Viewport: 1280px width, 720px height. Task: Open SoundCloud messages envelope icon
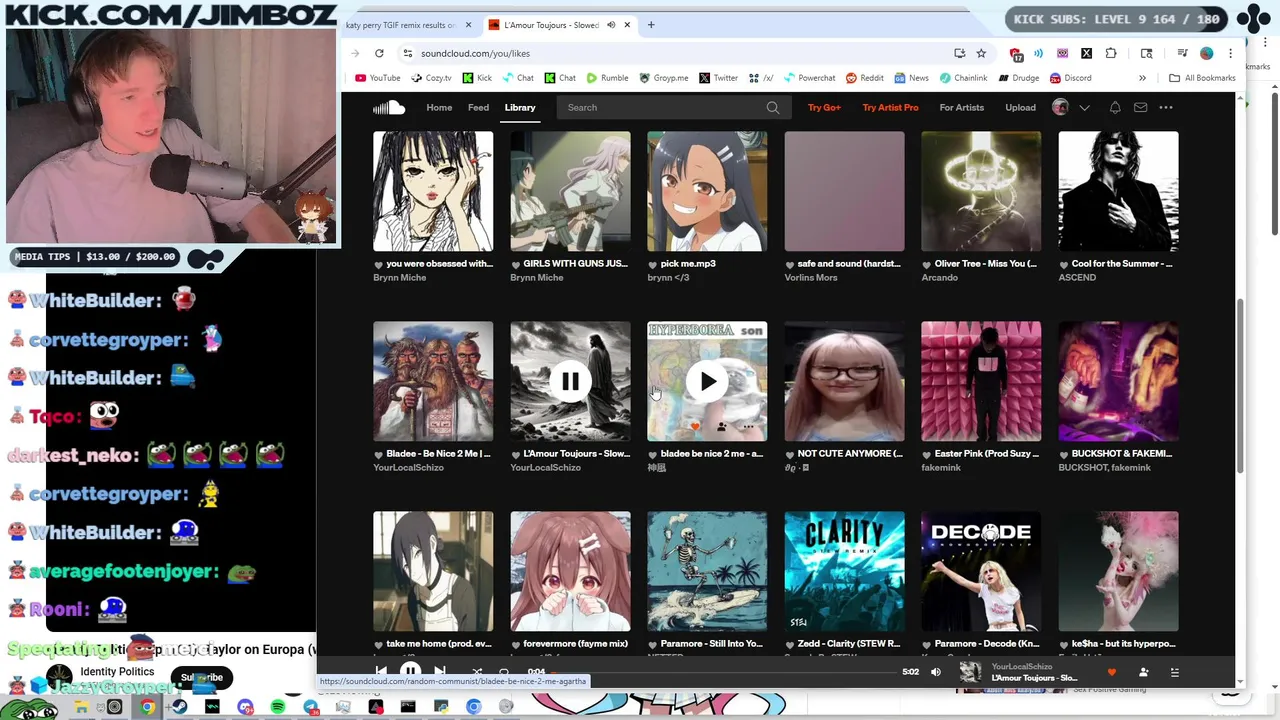coord(1140,108)
